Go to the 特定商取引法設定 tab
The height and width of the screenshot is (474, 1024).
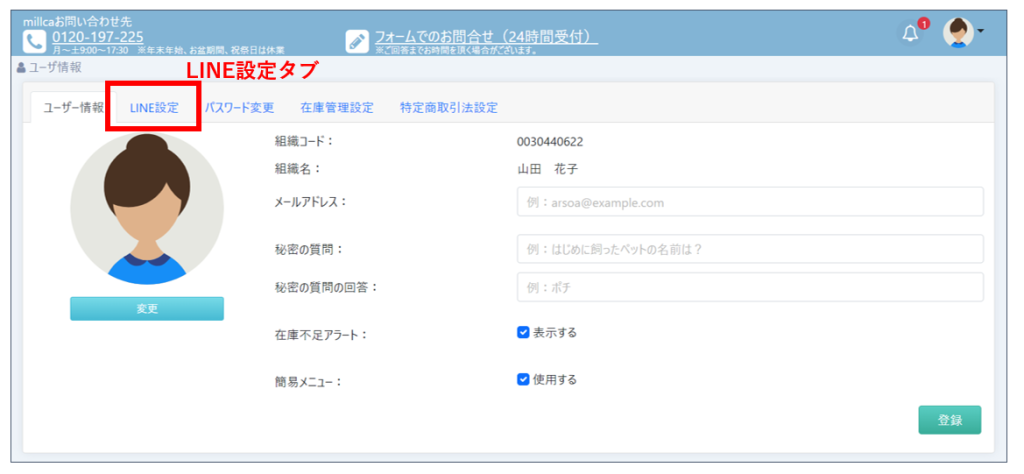pos(448,108)
